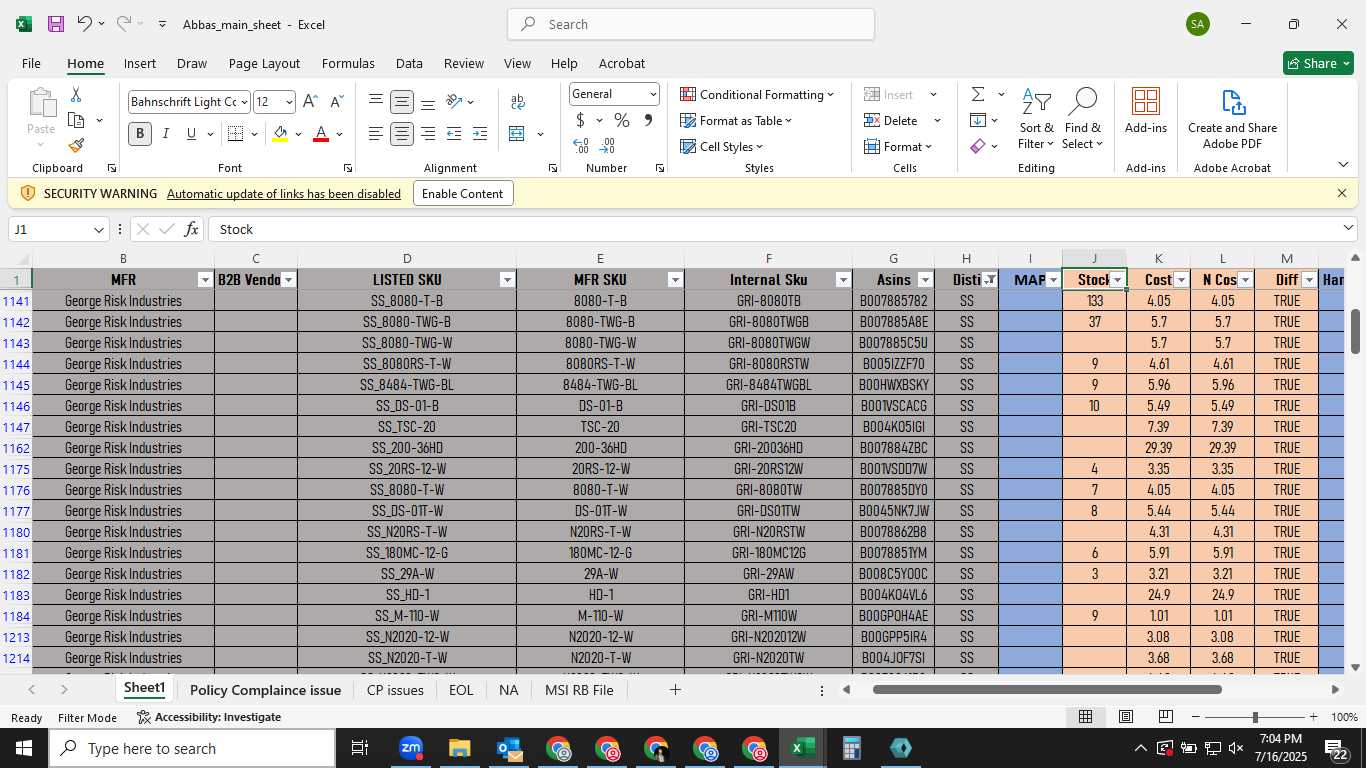Open the Policy Complaince issue sheet

265,690
